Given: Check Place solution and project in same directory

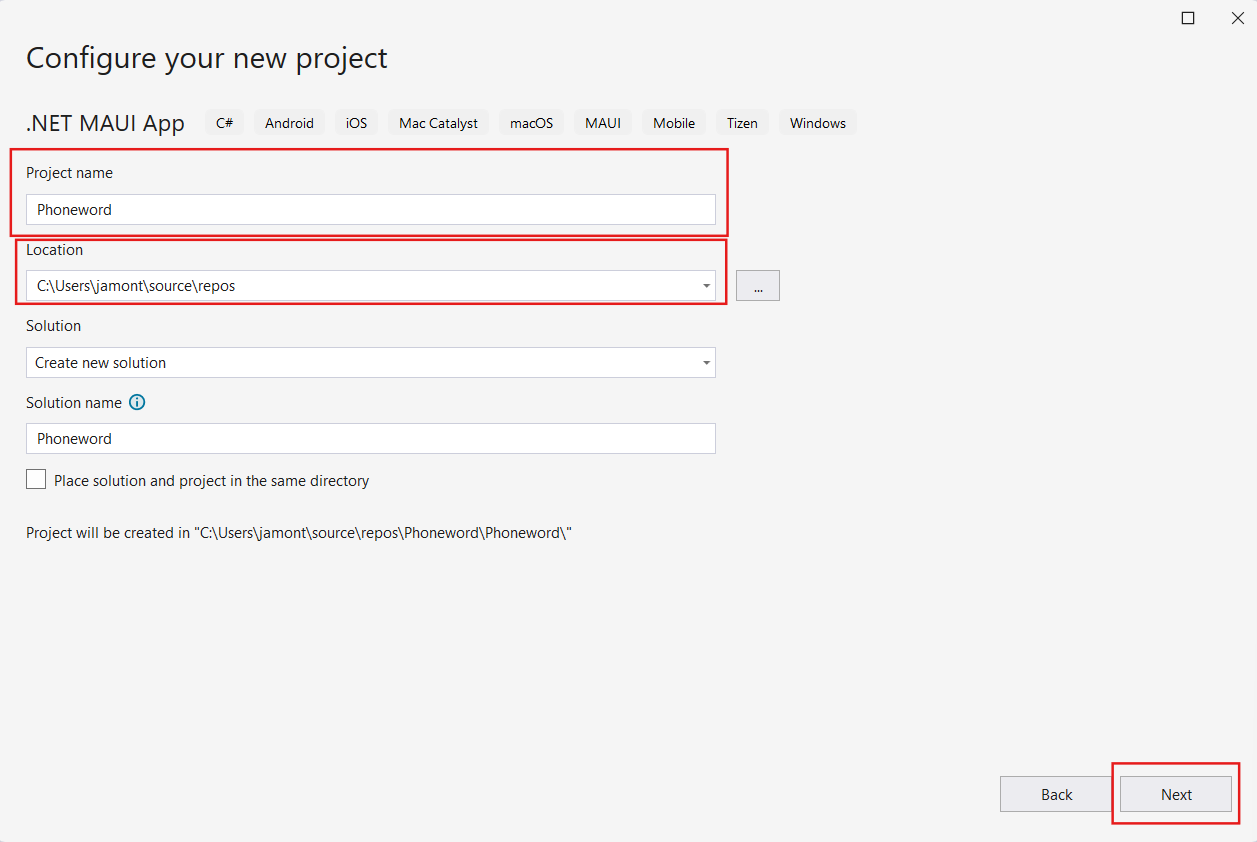Looking at the screenshot, I should (x=36, y=479).
